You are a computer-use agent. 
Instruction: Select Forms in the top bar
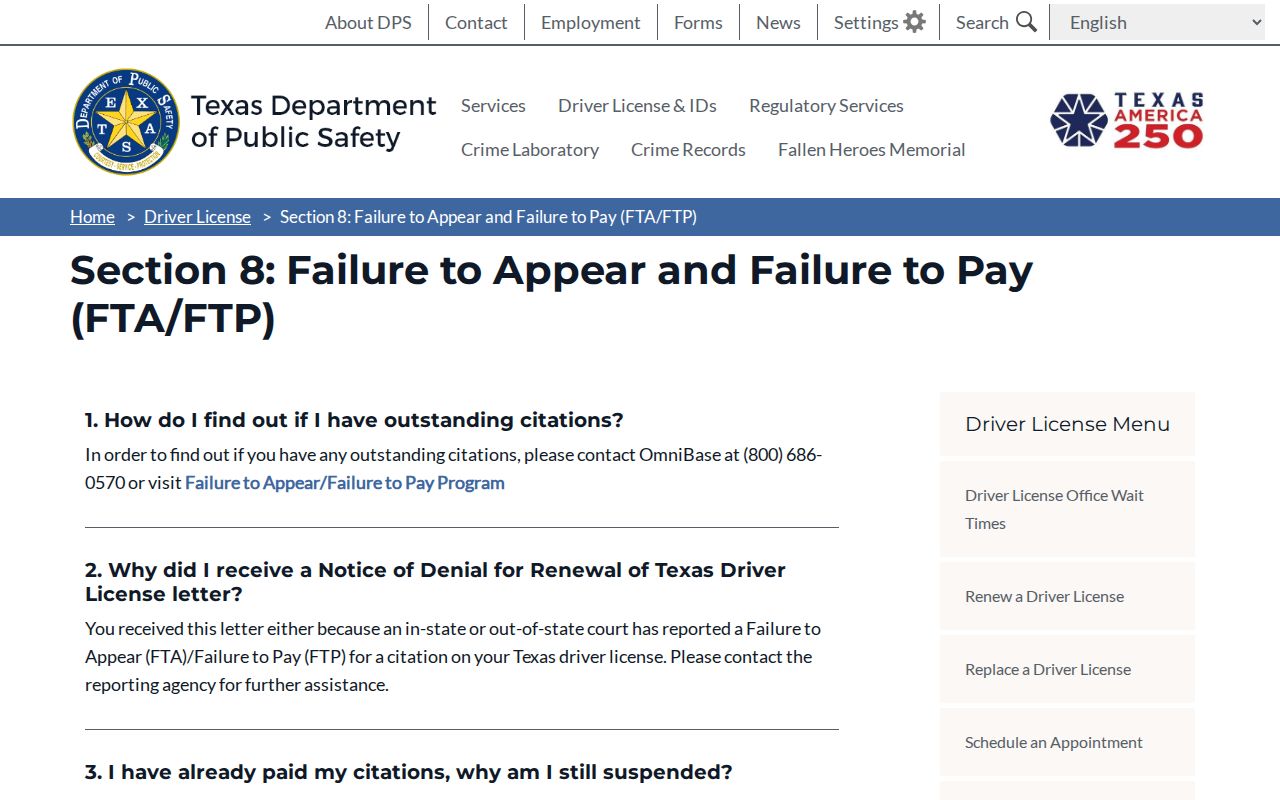[698, 22]
